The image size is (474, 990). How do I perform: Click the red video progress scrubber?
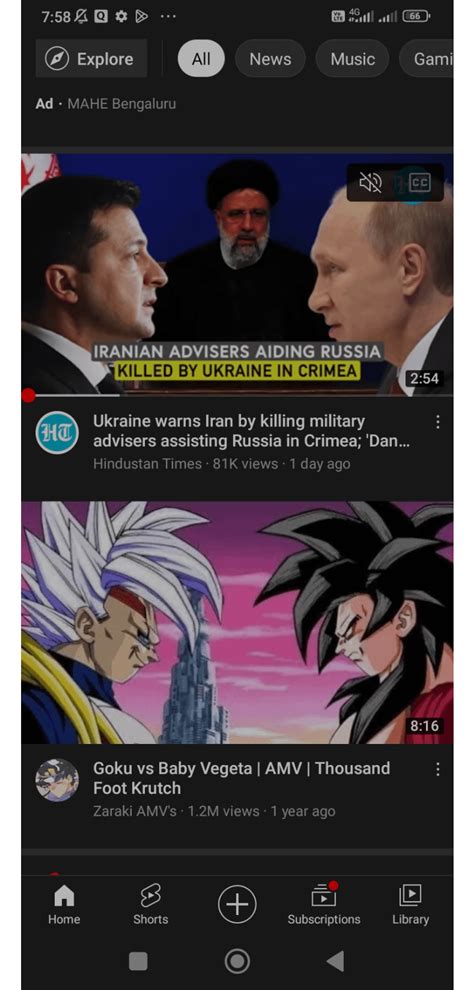tap(28, 395)
